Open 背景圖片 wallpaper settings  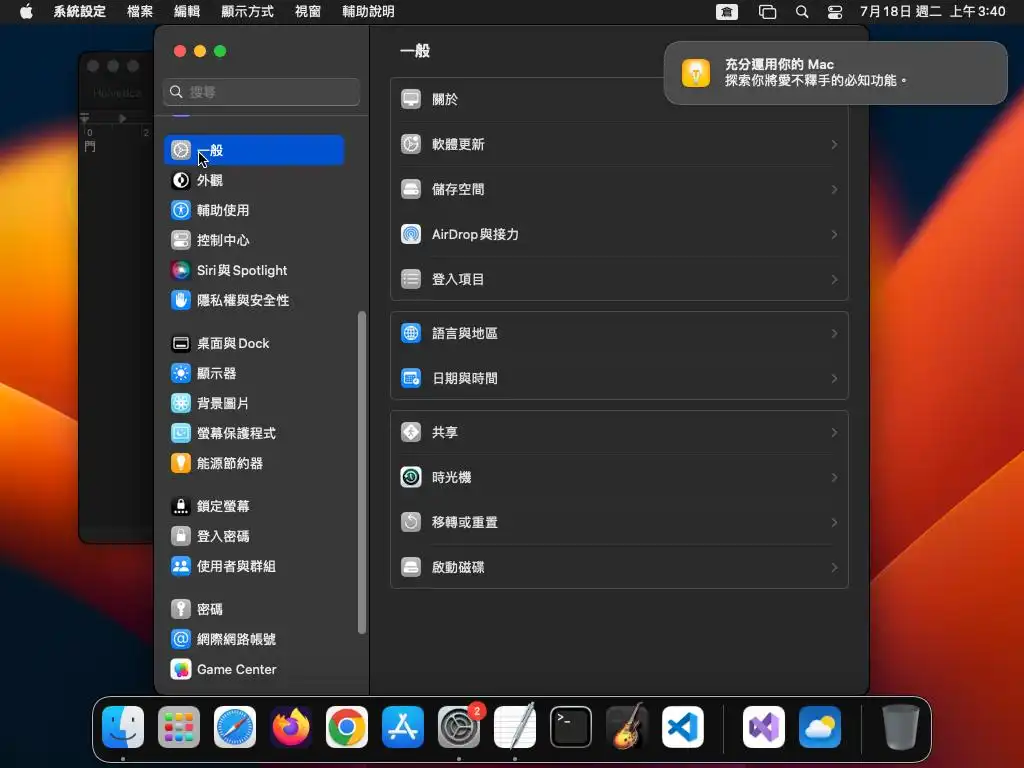click(254, 404)
